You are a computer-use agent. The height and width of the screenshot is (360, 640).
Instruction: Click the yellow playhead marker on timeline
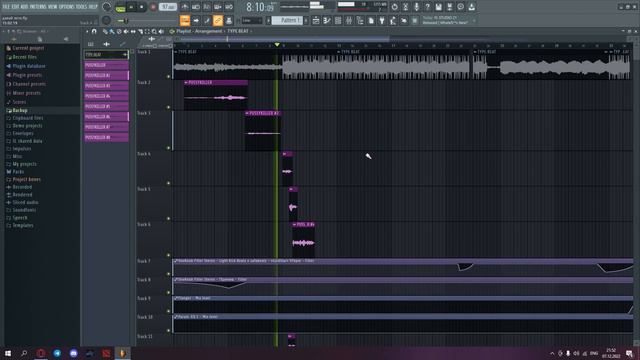pyautogui.click(x=277, y=44)
